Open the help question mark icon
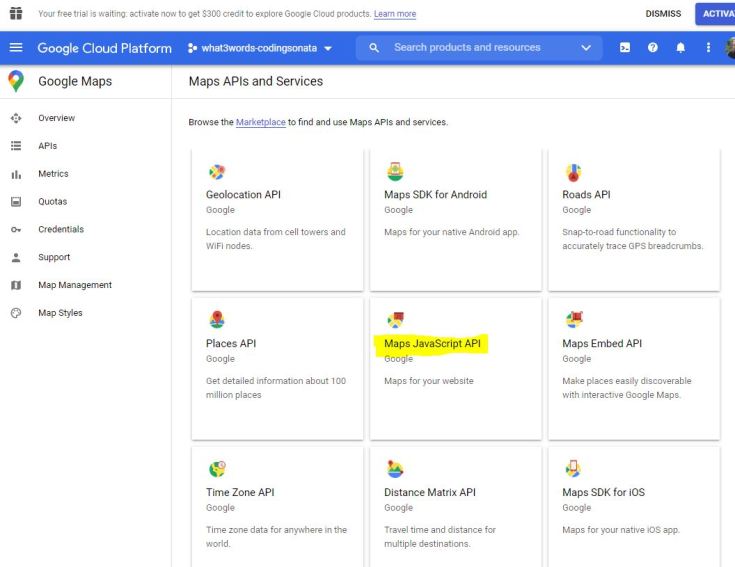This screenshot has width=735, height=567. pyautogui.click(x=652, y=47)
